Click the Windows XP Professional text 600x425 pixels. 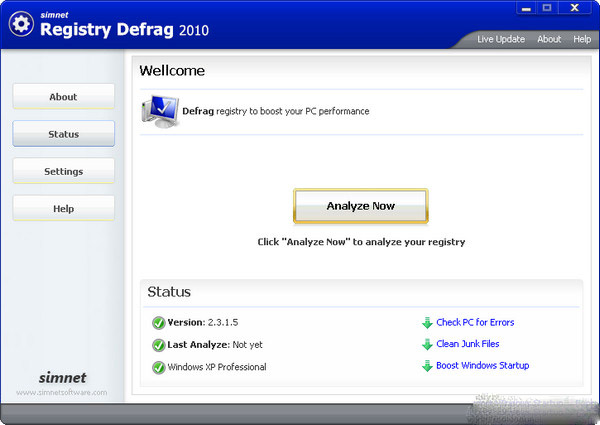217,367
